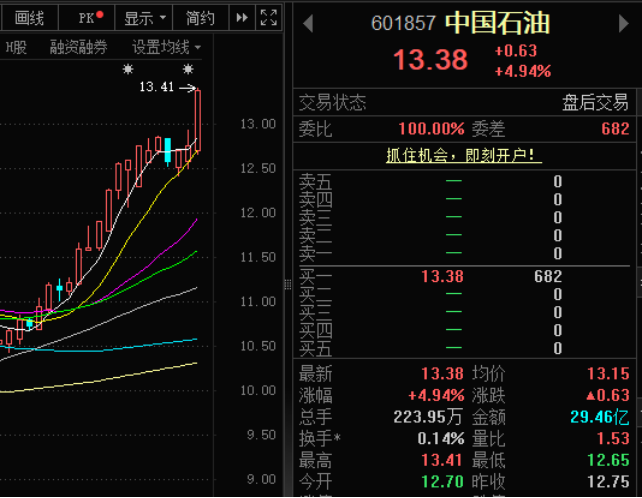Go to next stock with right arrow

click(x=623, y=23)
